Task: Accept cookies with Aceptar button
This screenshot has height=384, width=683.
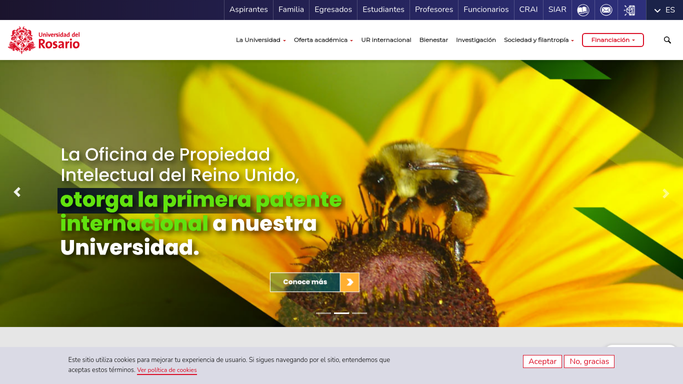Action: click(x=542, y=361)
